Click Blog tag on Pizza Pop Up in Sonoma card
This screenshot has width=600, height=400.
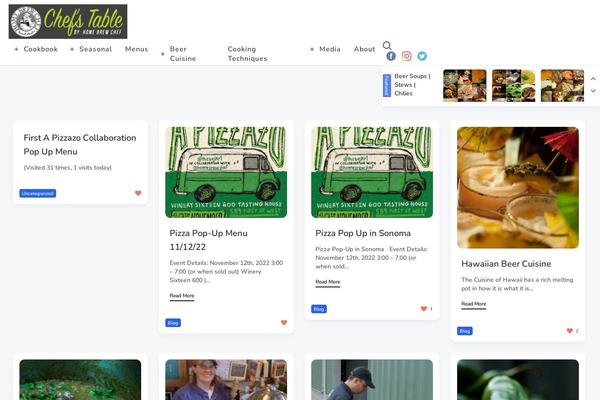coord(319,309)
